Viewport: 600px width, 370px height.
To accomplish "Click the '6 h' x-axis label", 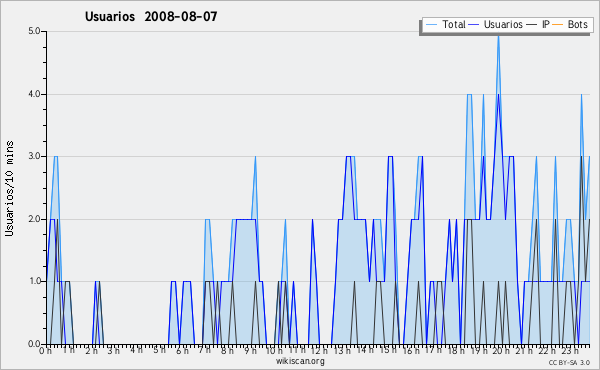I will click(x=182, y=351).
